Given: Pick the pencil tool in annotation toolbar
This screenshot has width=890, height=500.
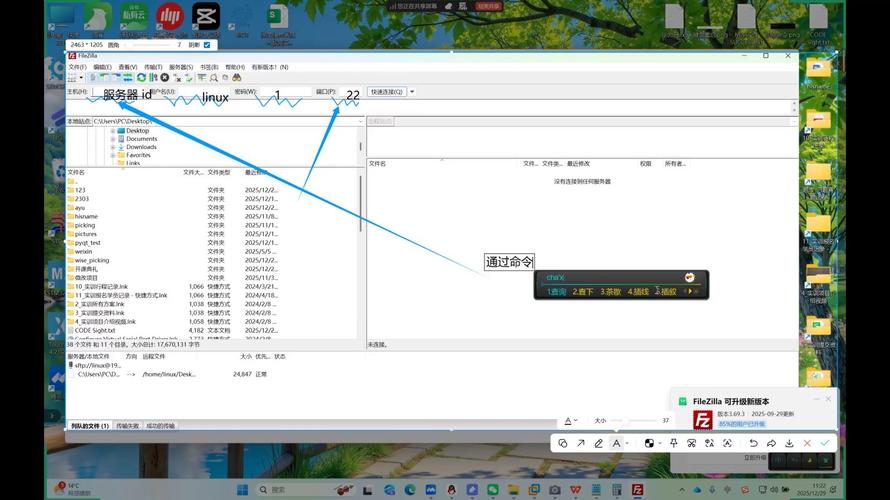Looking at the screenshot, I should [598, 443].
